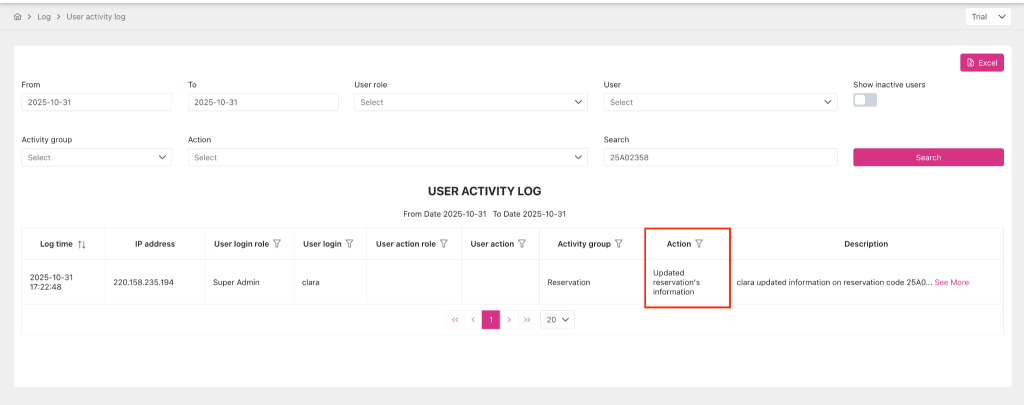The image size is (1024, 405).
Task: Open the Action column filter icon
Action: pyautogui.click(x=699, y=244)
